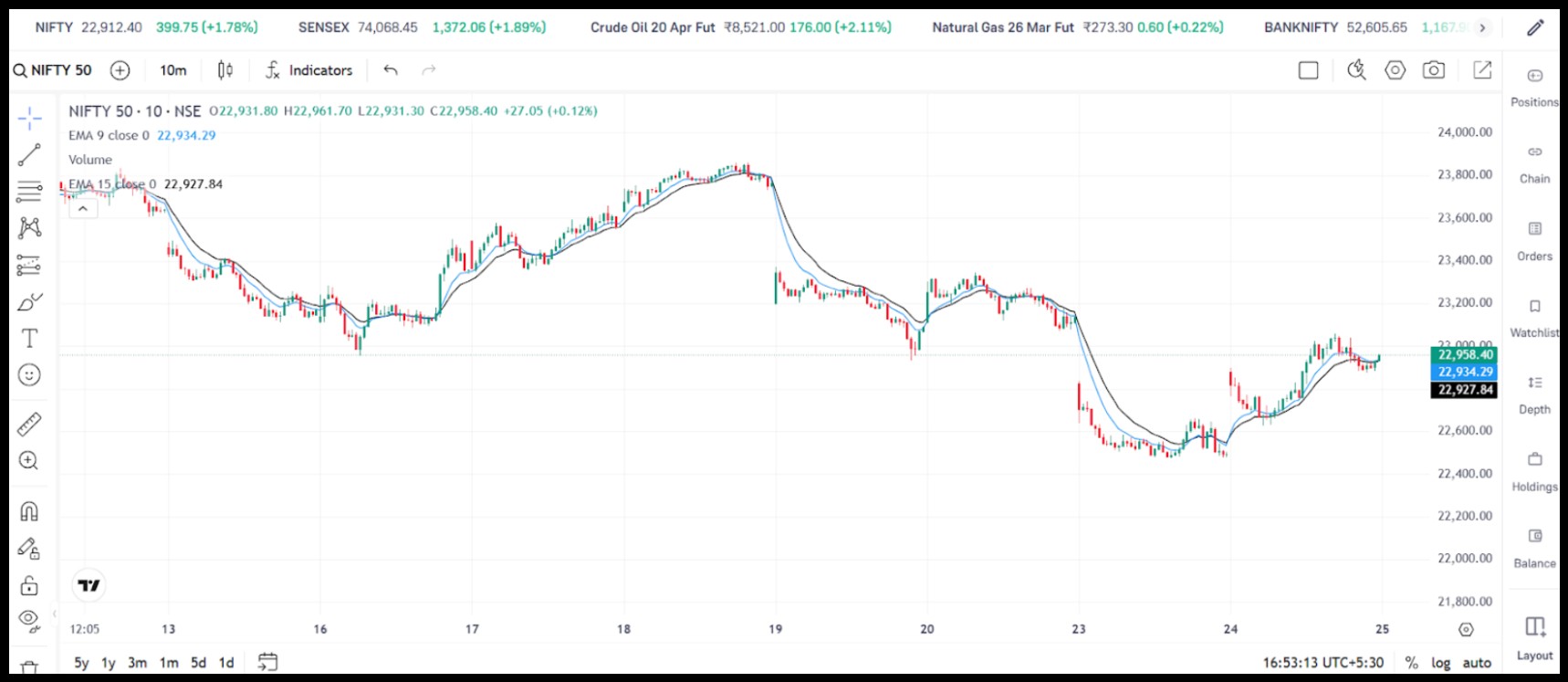The height and width of the screenshot is (682, 1568).
Task: Click the NIFTY ticker quote
Action: (146, 27)
